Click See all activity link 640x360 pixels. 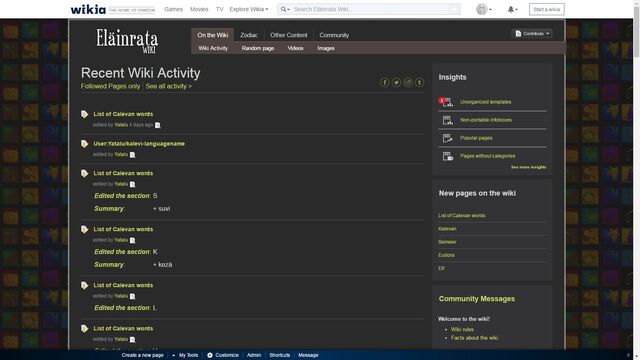coord(169,86)
